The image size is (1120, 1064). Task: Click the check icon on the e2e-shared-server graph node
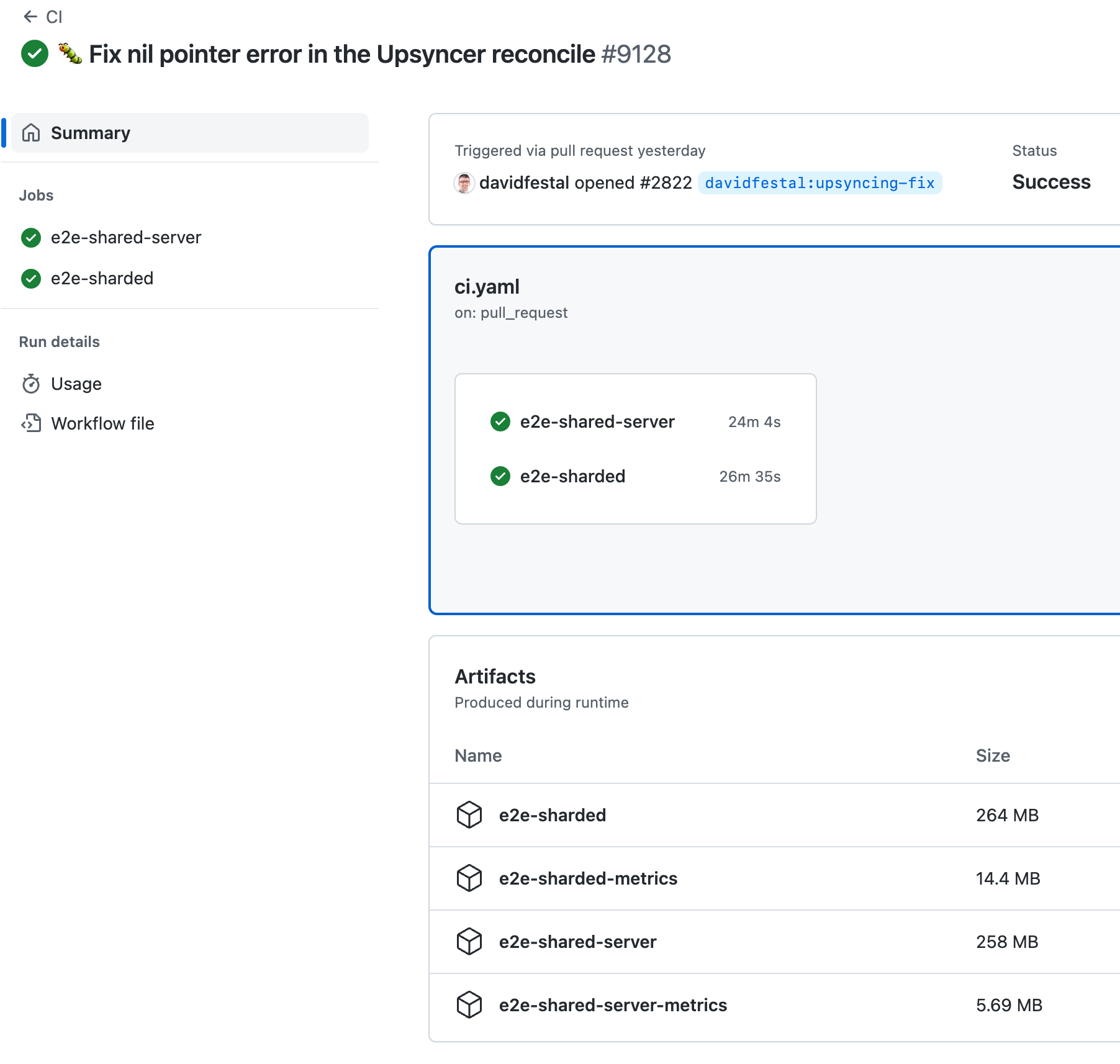click(500, 422)
